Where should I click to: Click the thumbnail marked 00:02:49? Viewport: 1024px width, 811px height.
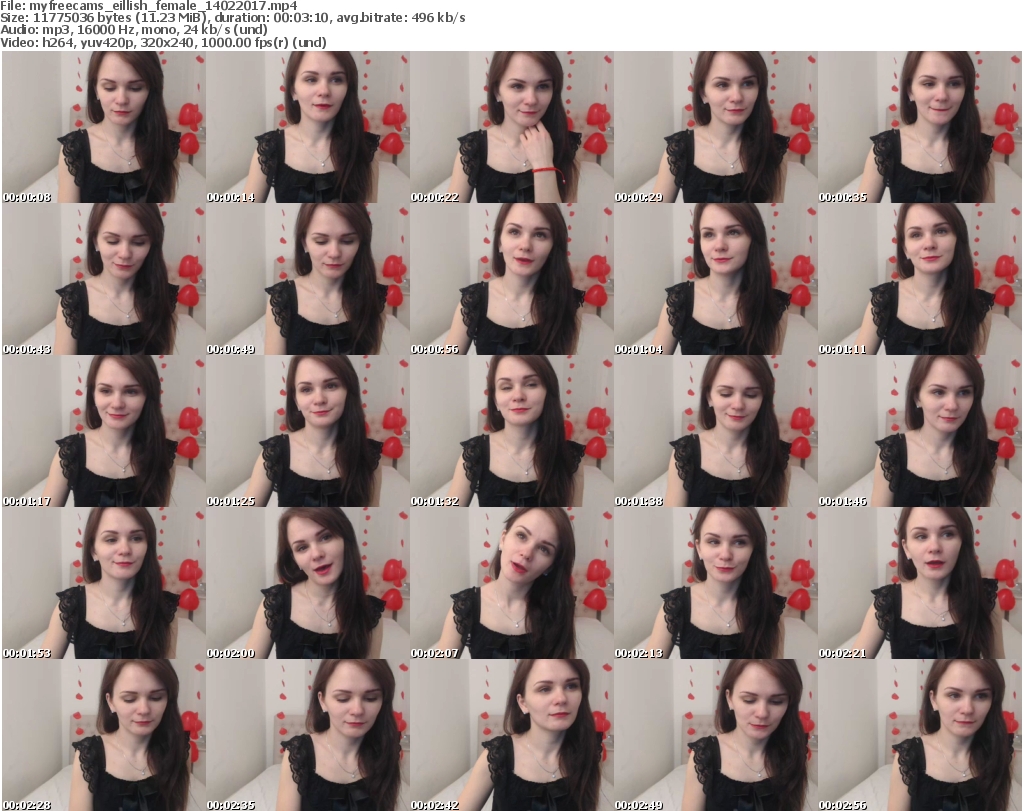pos(716,735)
